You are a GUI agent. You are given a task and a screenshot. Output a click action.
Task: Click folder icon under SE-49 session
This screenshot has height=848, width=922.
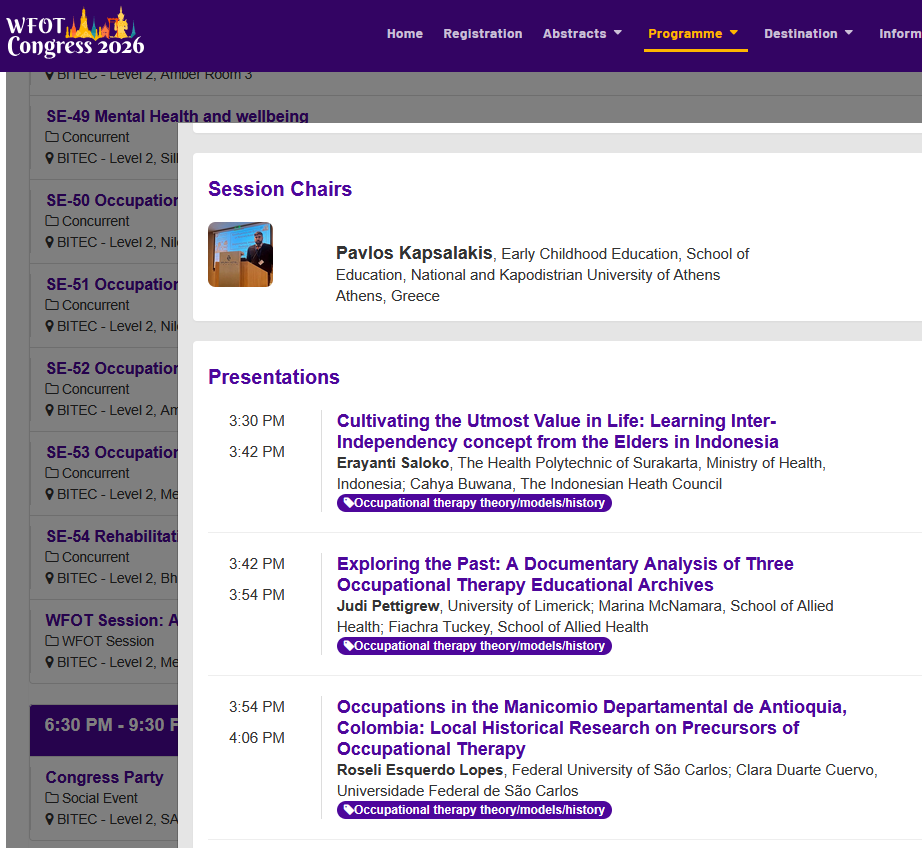coord(52,137)
